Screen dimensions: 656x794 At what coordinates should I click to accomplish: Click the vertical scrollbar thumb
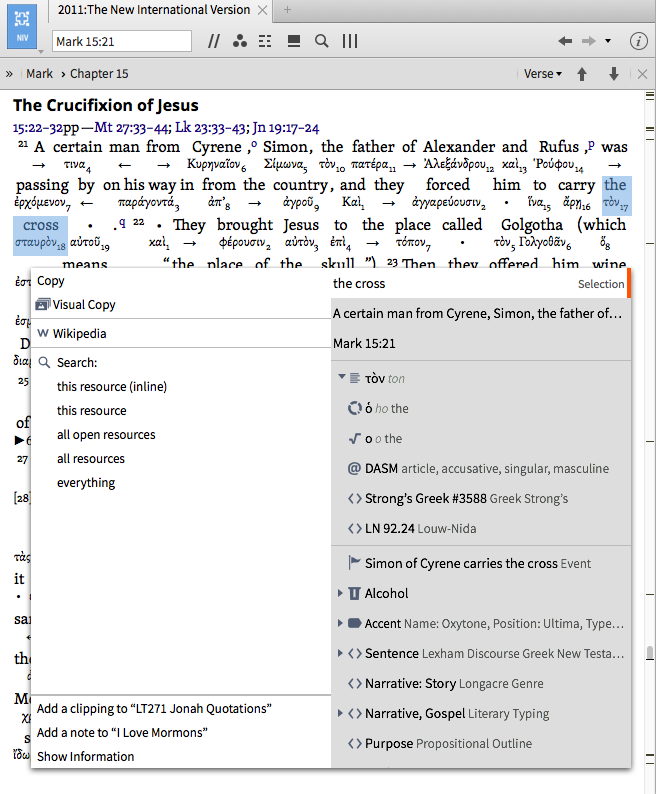coord(650,653)
